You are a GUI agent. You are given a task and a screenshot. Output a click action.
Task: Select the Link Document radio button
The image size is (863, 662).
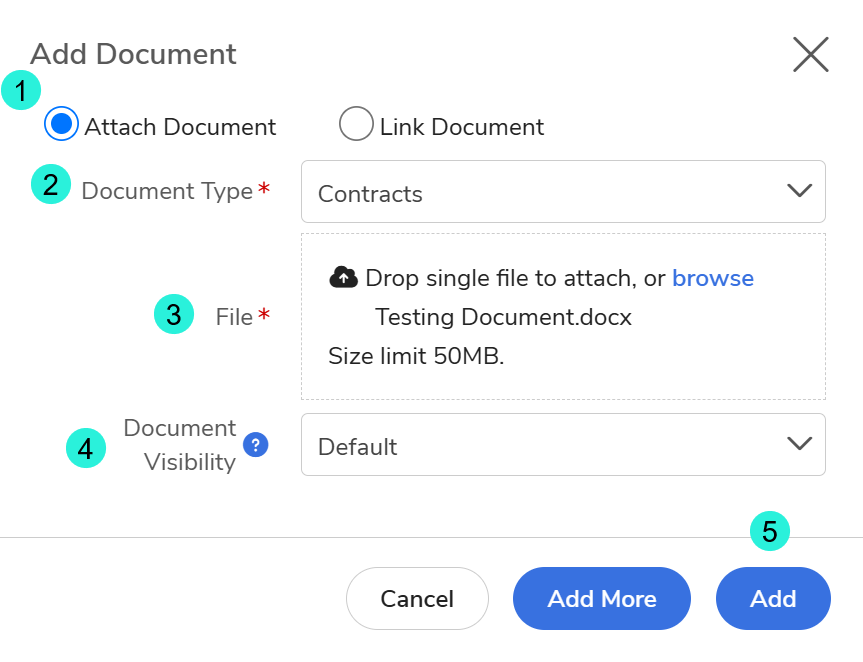[356, 124]
